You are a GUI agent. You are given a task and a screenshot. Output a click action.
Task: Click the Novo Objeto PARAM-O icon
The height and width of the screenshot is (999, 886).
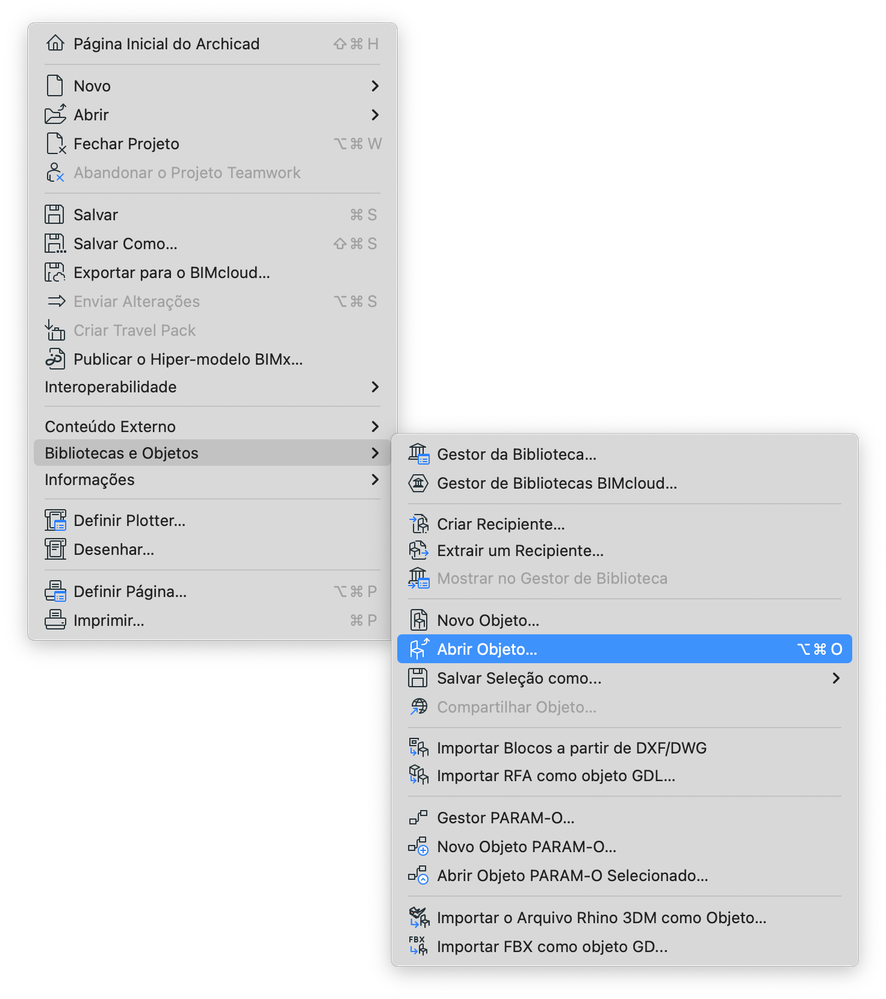tap(418, 846)
